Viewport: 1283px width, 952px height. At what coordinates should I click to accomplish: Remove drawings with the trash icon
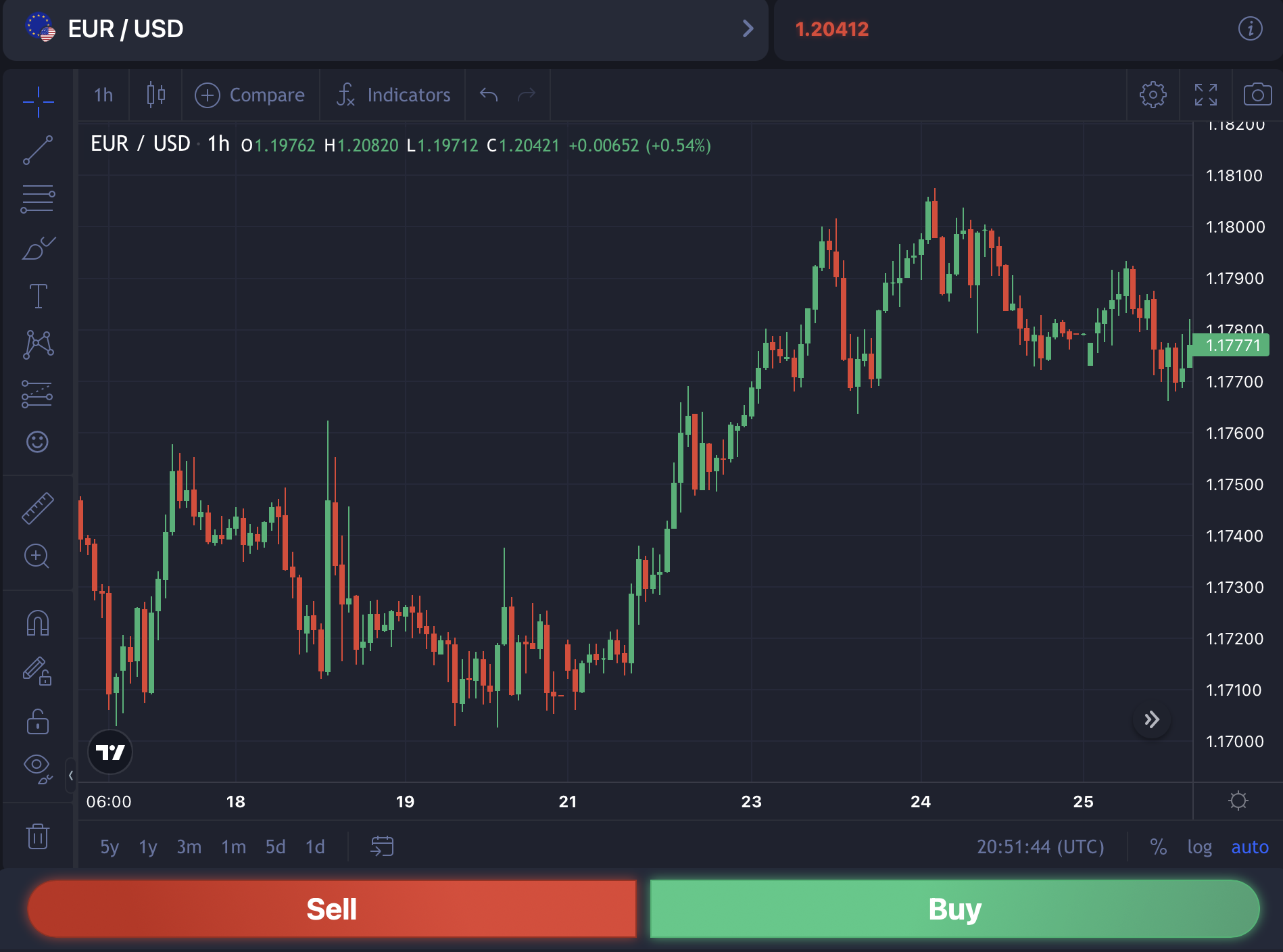pyautogui.click(x=38, y=836)
